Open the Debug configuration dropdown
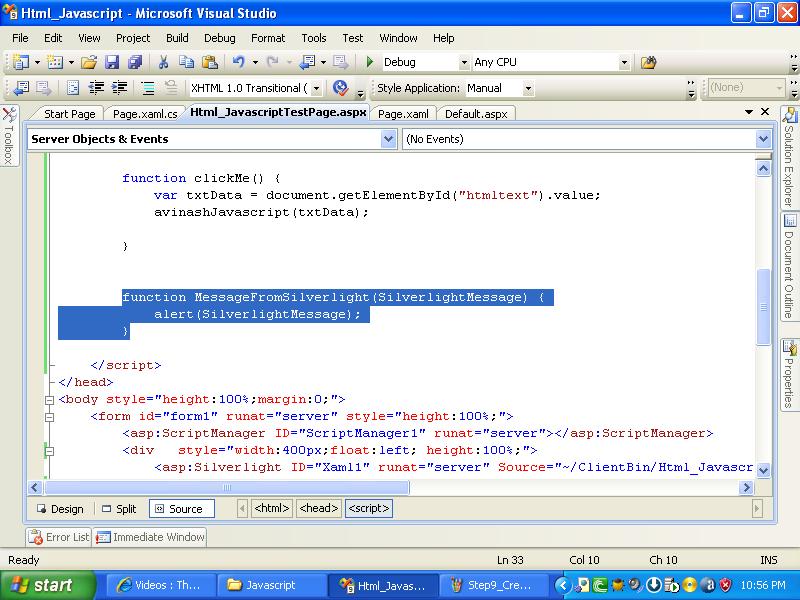The width and height of the screenshot is (800, 600). [x=464, y=62]
